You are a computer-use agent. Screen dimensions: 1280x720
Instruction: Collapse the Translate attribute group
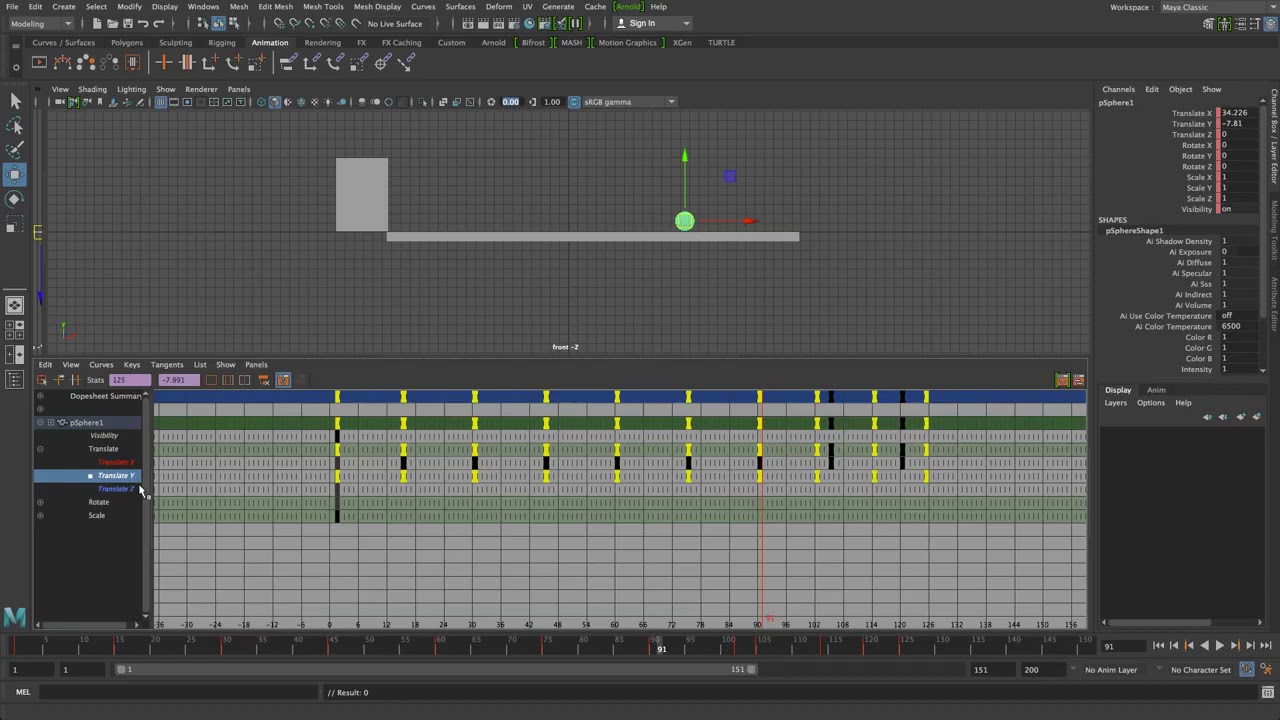(x=40, y=449)
